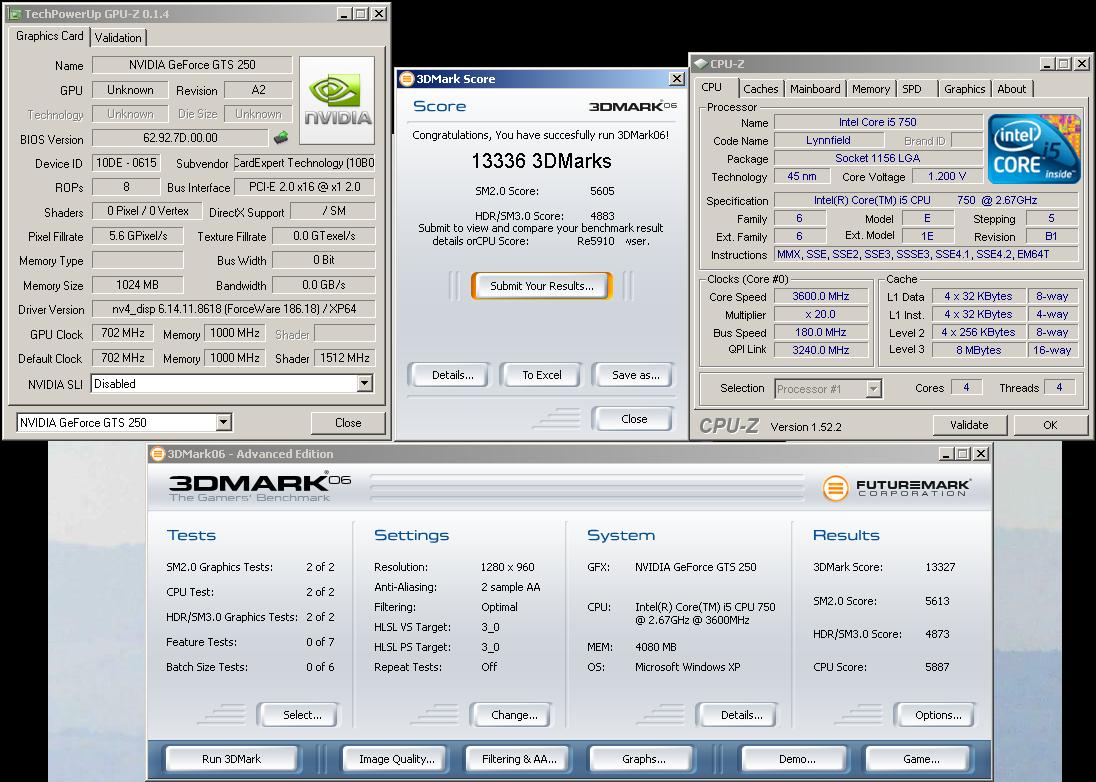Click the Package value Socket 1156 LGA
This screenshot has width=1096, height=782.
click(878, 159)
